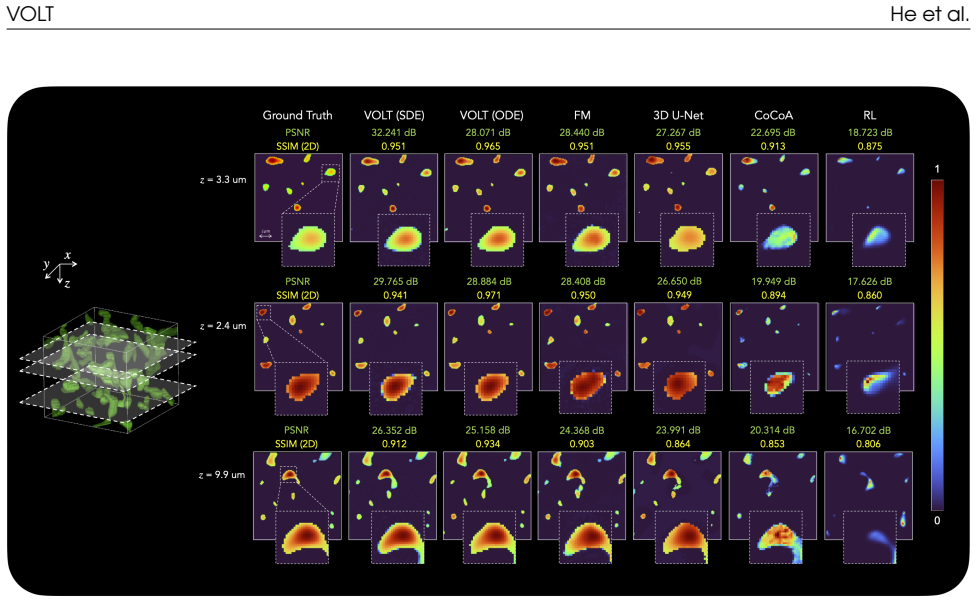Click the SSIM value '0.965'
Viewport: 977px width, 602px height.
point(488,146)
